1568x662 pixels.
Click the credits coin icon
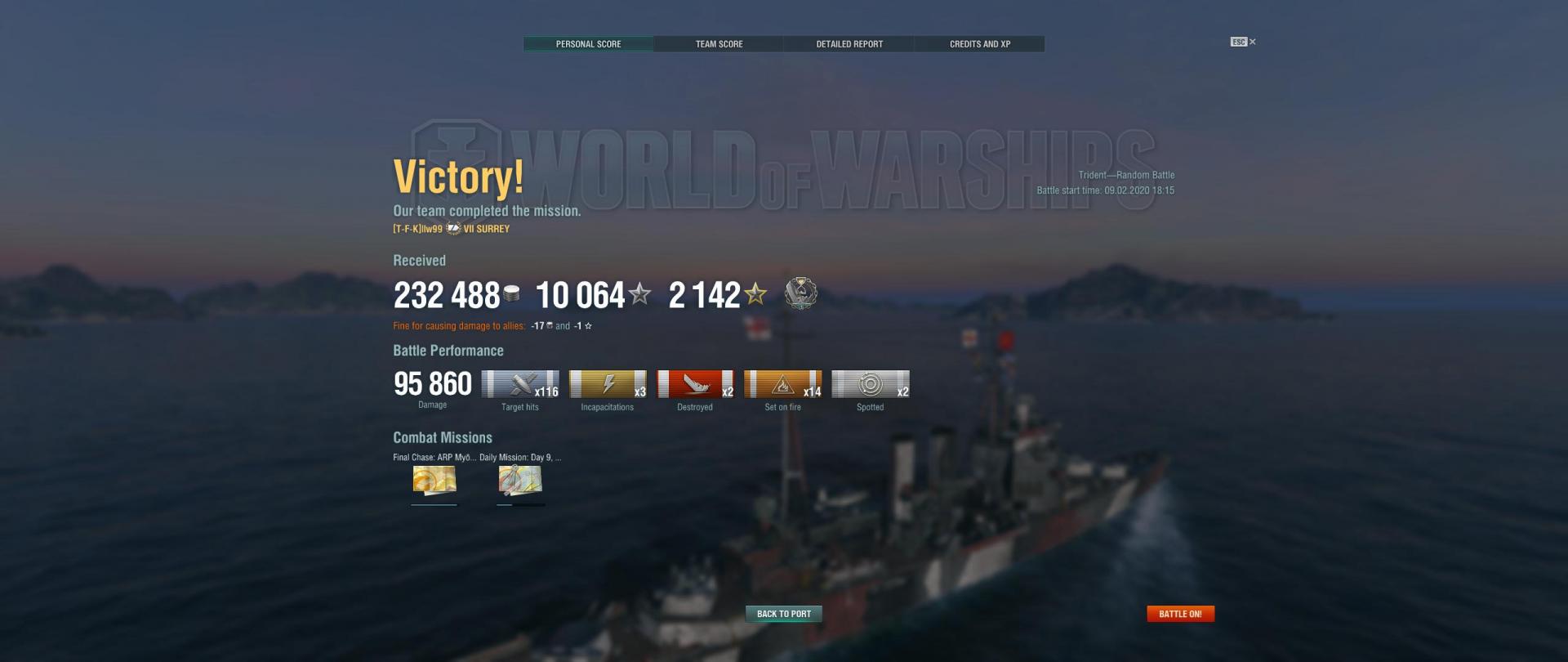click(x=511, y=293)
